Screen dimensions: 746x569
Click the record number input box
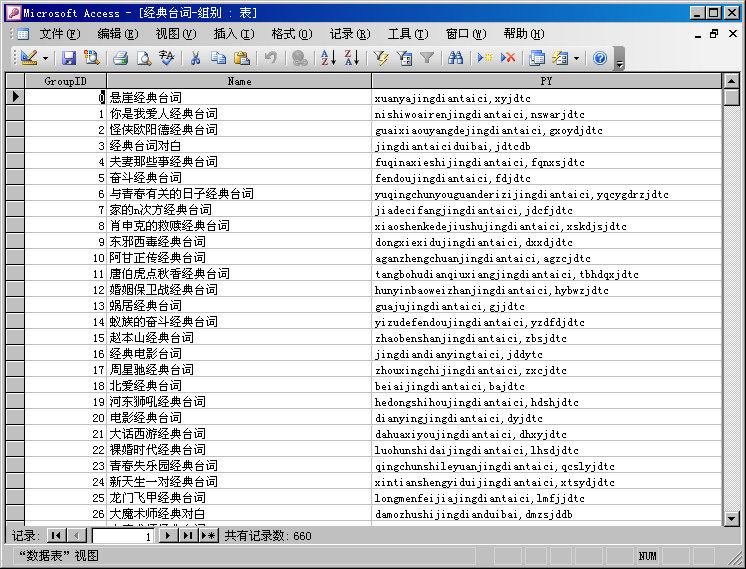tap(123, 536)
